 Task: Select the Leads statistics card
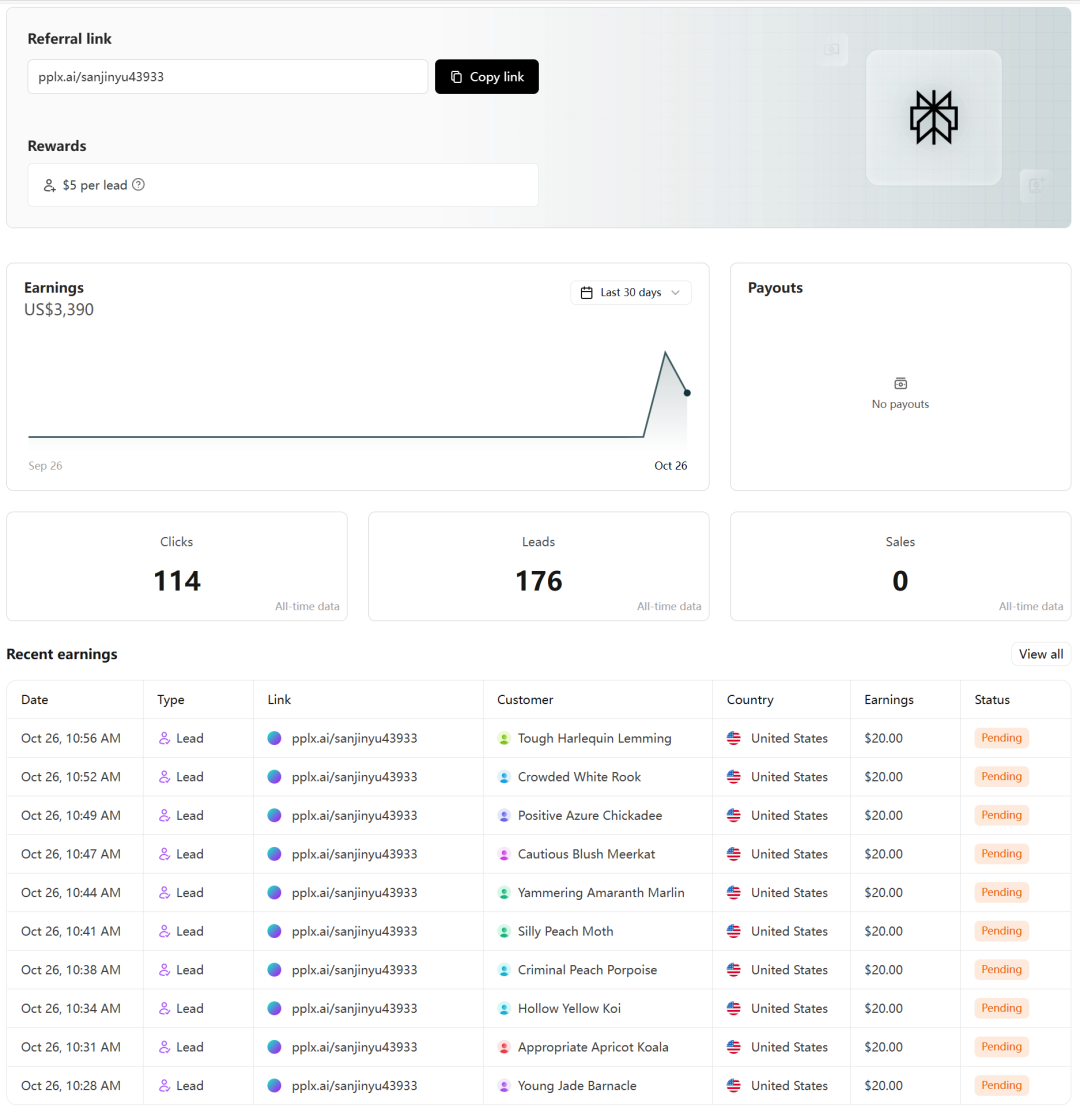(x=538, y=567)
